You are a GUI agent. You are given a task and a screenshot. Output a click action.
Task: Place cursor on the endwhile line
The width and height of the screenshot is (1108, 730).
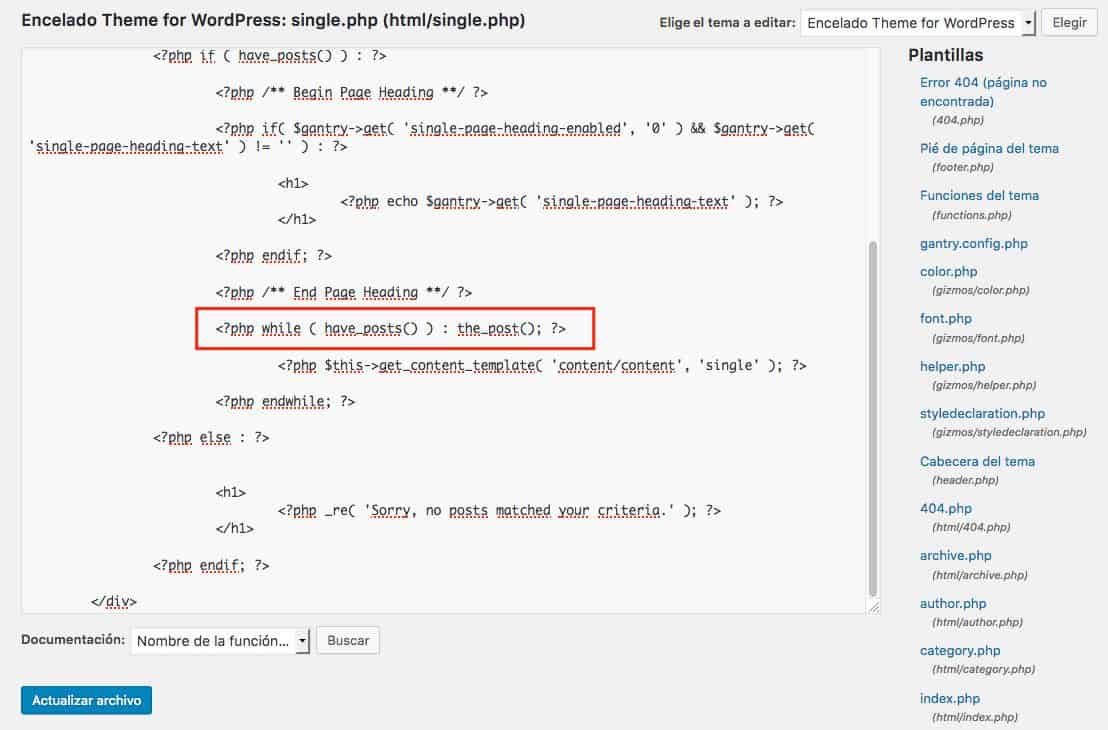pyautogui.click(x=285, y=401)
